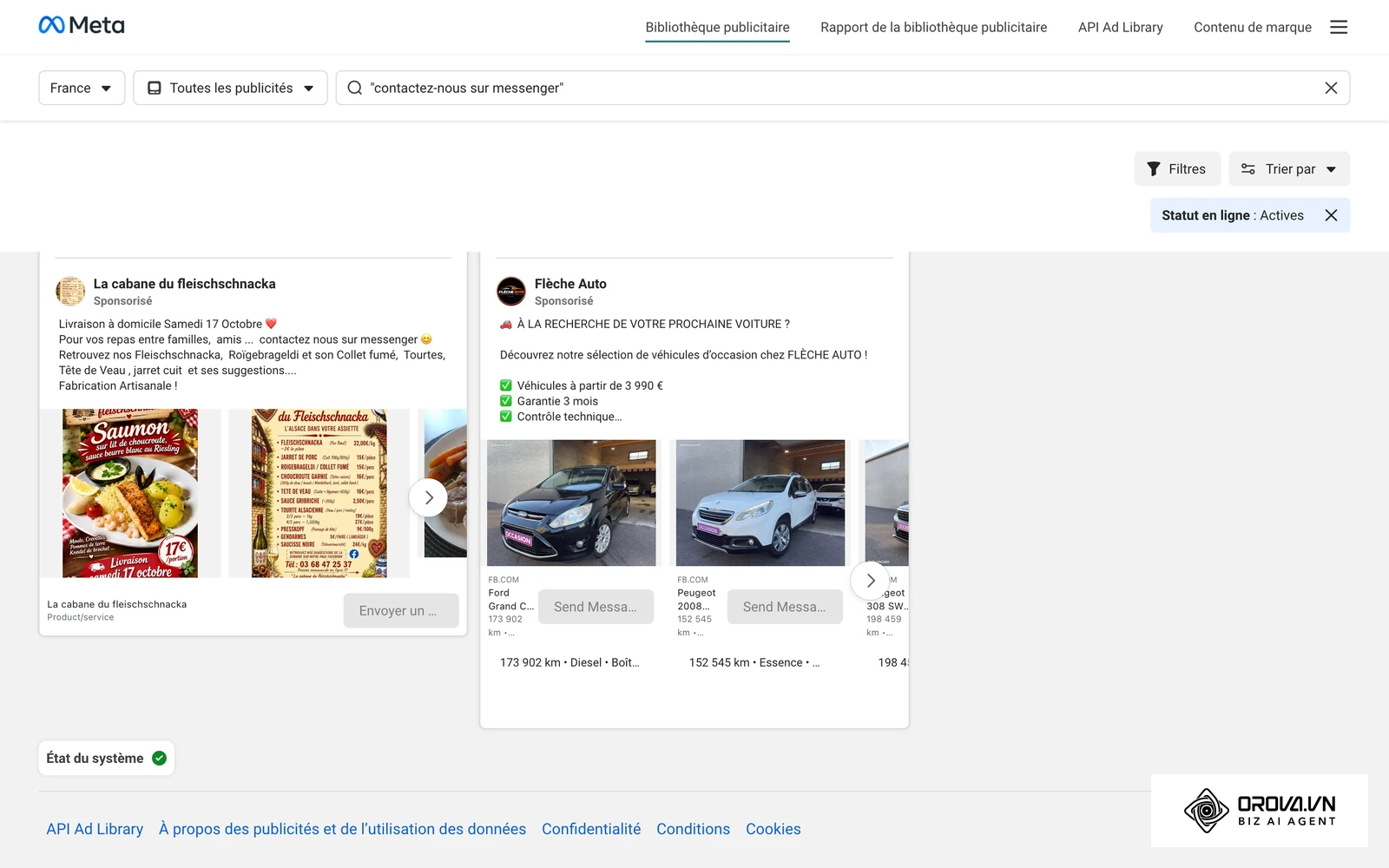Screen dimensions: 1389x868
Task: Advance La cabane carousel with next arrow
Action: (428, 497)
